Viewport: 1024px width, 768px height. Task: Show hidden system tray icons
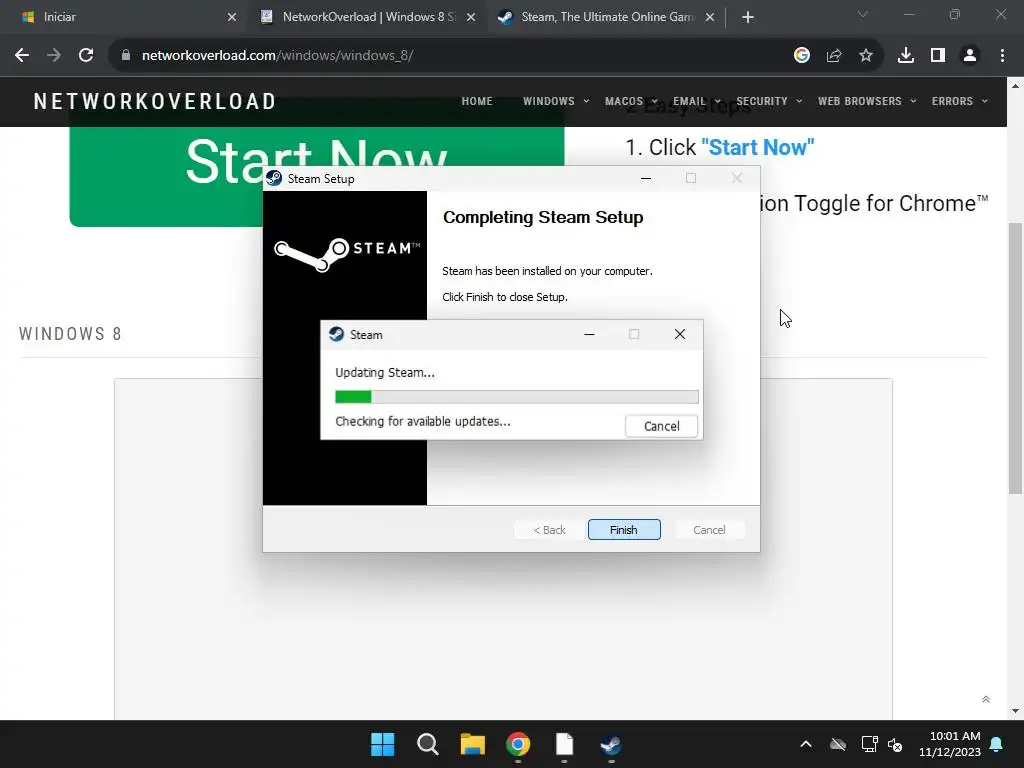click(x=806, y=744)
